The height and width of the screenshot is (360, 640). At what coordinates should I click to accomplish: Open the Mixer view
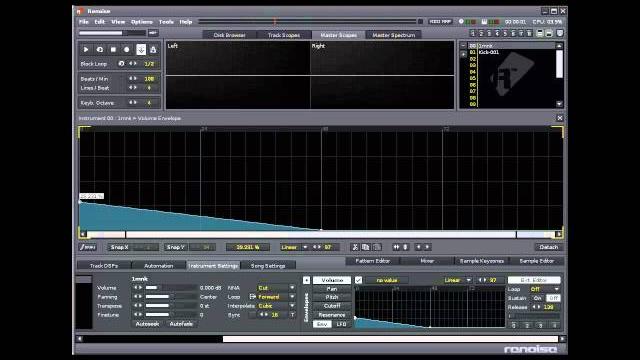(427, 260)
